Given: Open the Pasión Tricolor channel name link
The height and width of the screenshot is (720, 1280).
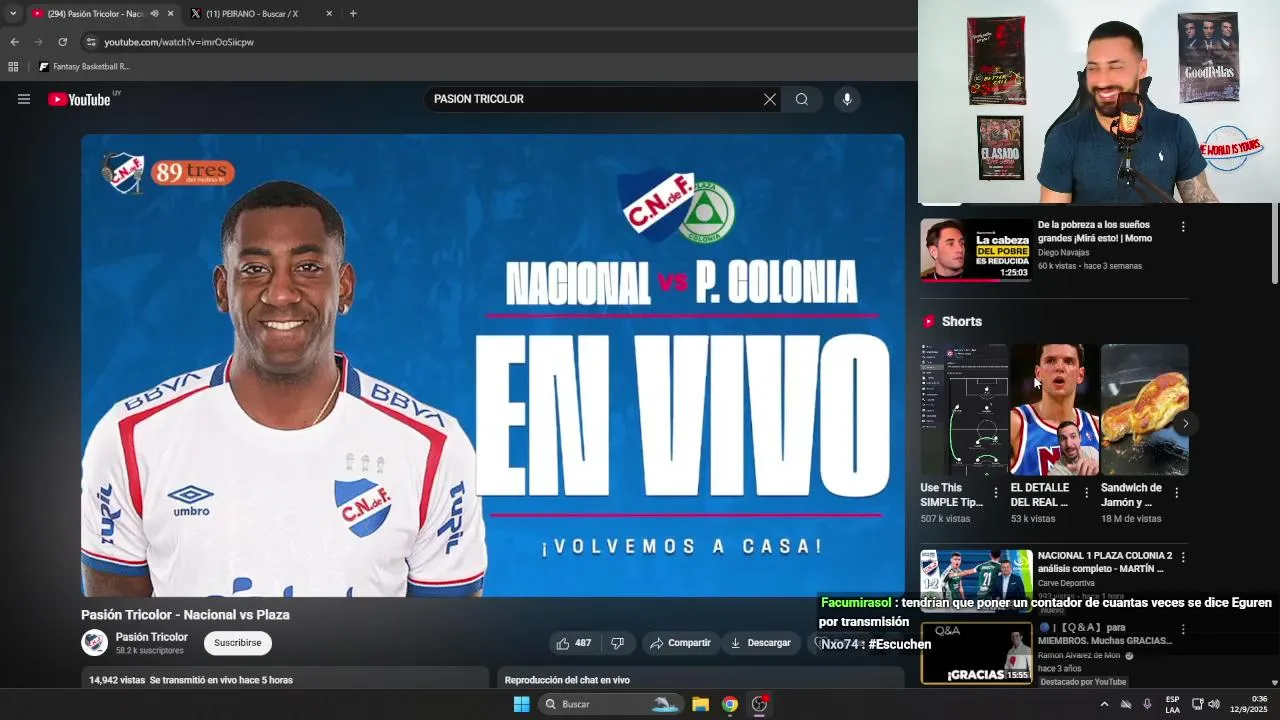Looking at the screenshot, I should click(151, 637).
